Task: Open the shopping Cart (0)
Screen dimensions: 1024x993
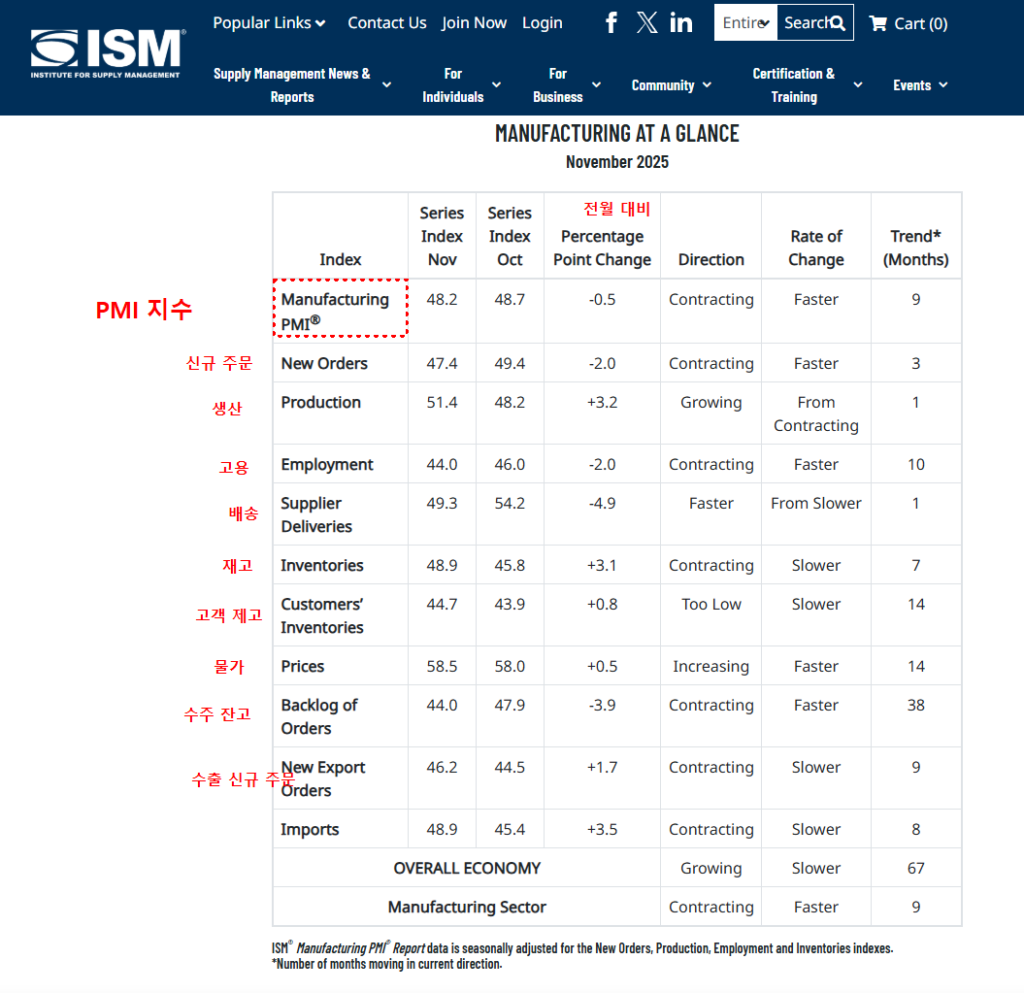Action: click(x=908, y=23)
